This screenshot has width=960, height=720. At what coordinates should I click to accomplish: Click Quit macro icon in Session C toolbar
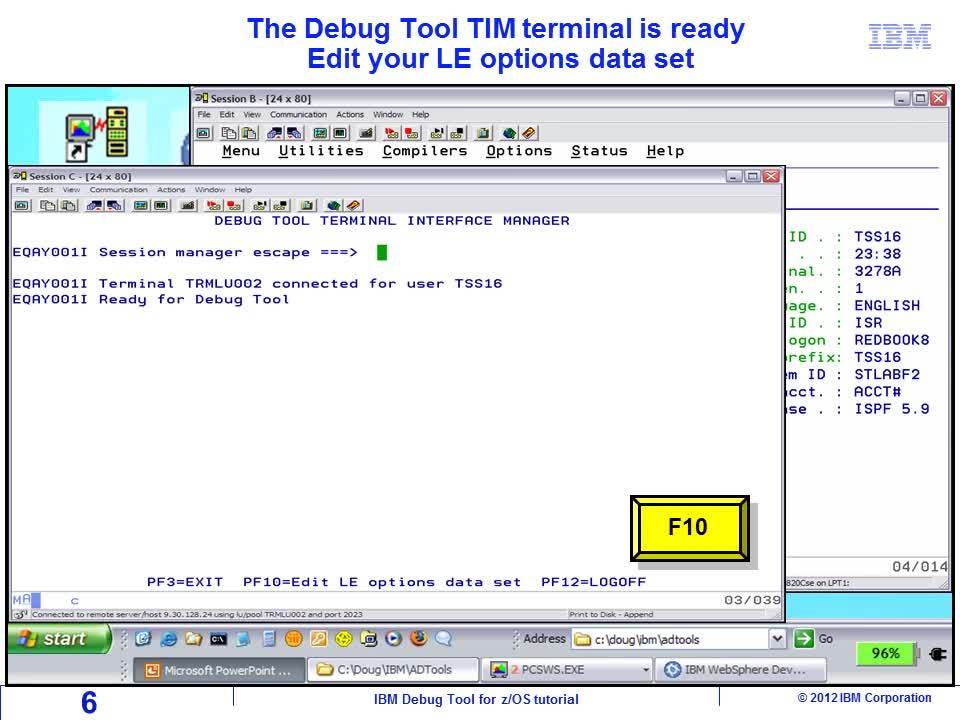click(280, 206)
